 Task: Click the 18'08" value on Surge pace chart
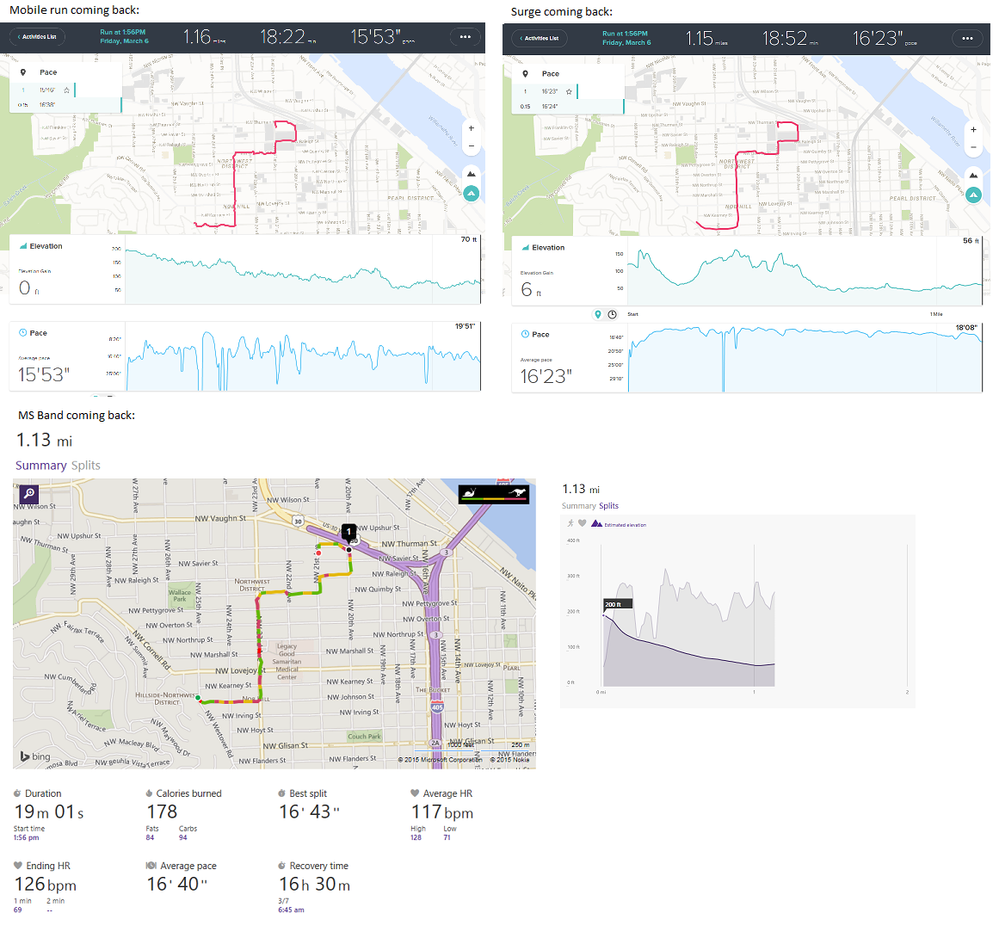coord(967,328)
